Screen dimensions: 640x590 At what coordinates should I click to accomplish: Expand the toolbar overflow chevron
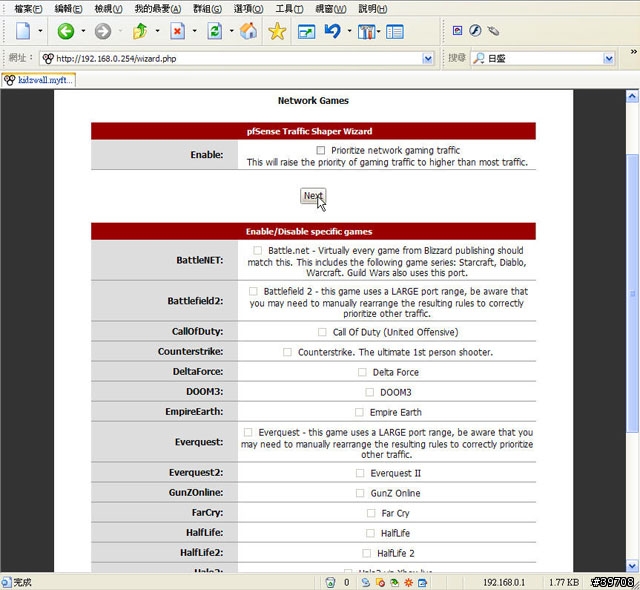pyautogui.click(x=633, y=51)
